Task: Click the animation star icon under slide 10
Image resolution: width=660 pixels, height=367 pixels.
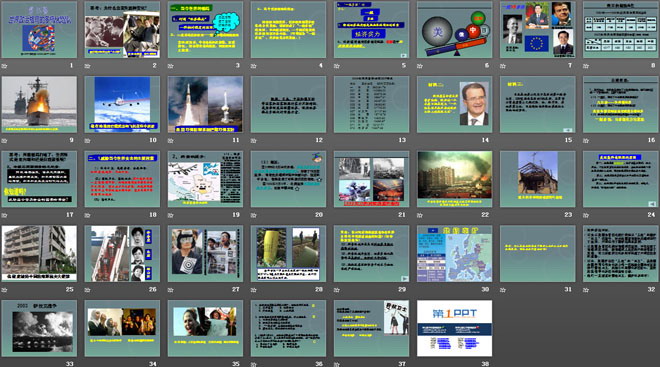Action: click(x=87, y=140)
